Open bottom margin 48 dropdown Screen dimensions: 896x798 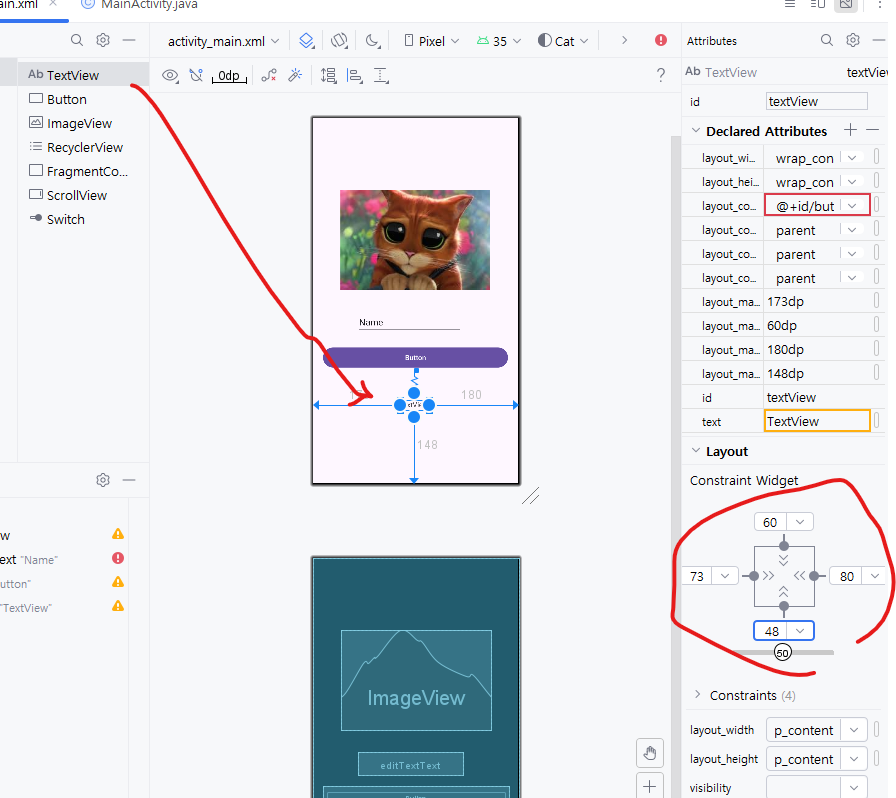(x=800, y=631)
